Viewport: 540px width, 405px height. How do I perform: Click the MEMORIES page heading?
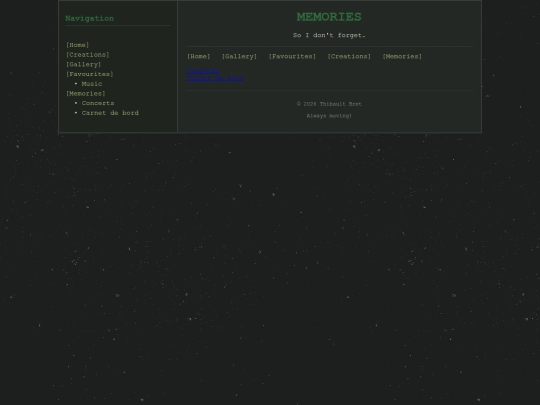[x=329, y=17]
